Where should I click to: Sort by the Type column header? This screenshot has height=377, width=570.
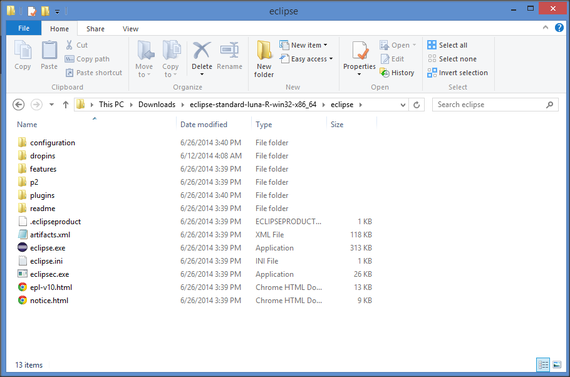[264, 124]
